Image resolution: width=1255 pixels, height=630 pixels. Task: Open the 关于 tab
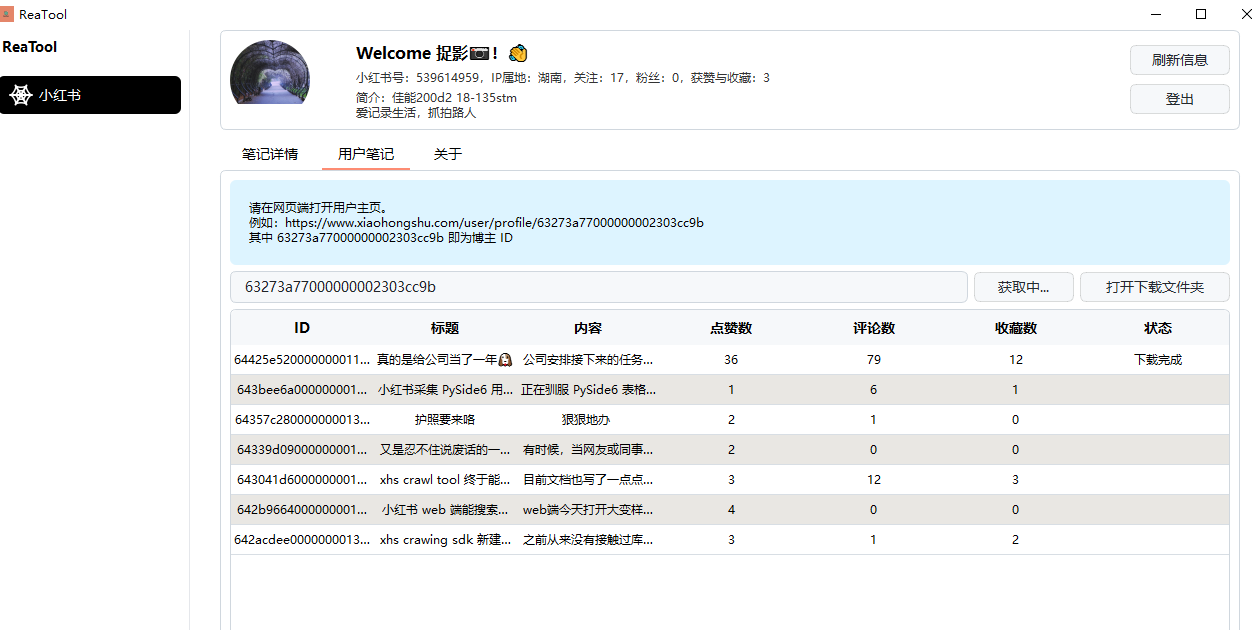pos(447,154)
